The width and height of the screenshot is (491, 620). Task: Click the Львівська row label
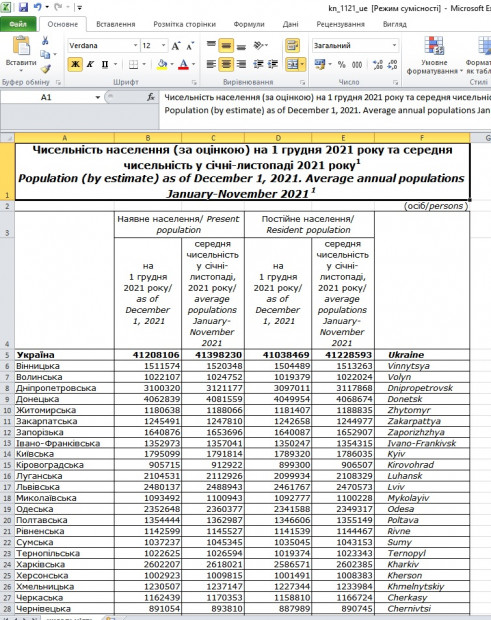[64, 487]
